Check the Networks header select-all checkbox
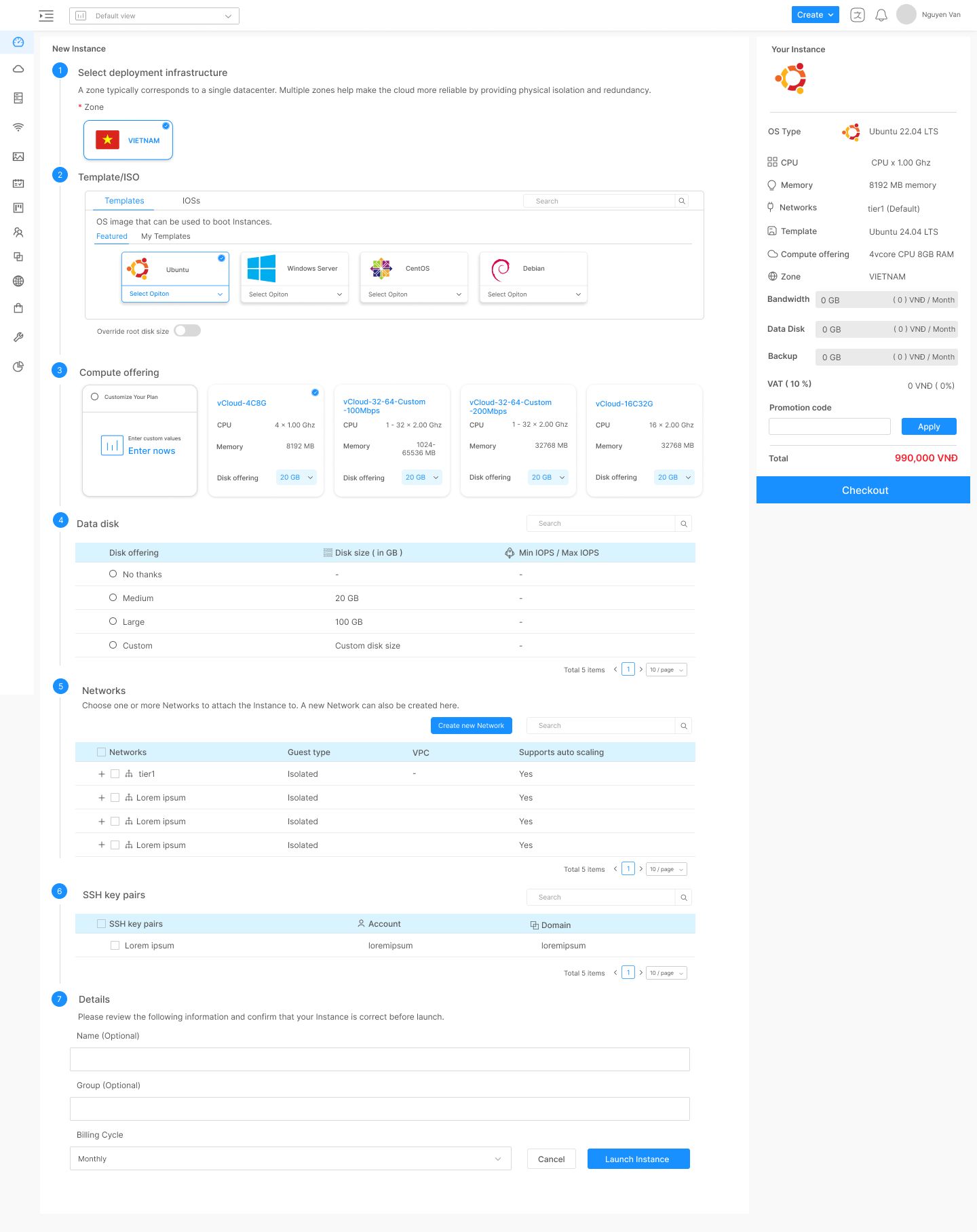 coord(102,752)
